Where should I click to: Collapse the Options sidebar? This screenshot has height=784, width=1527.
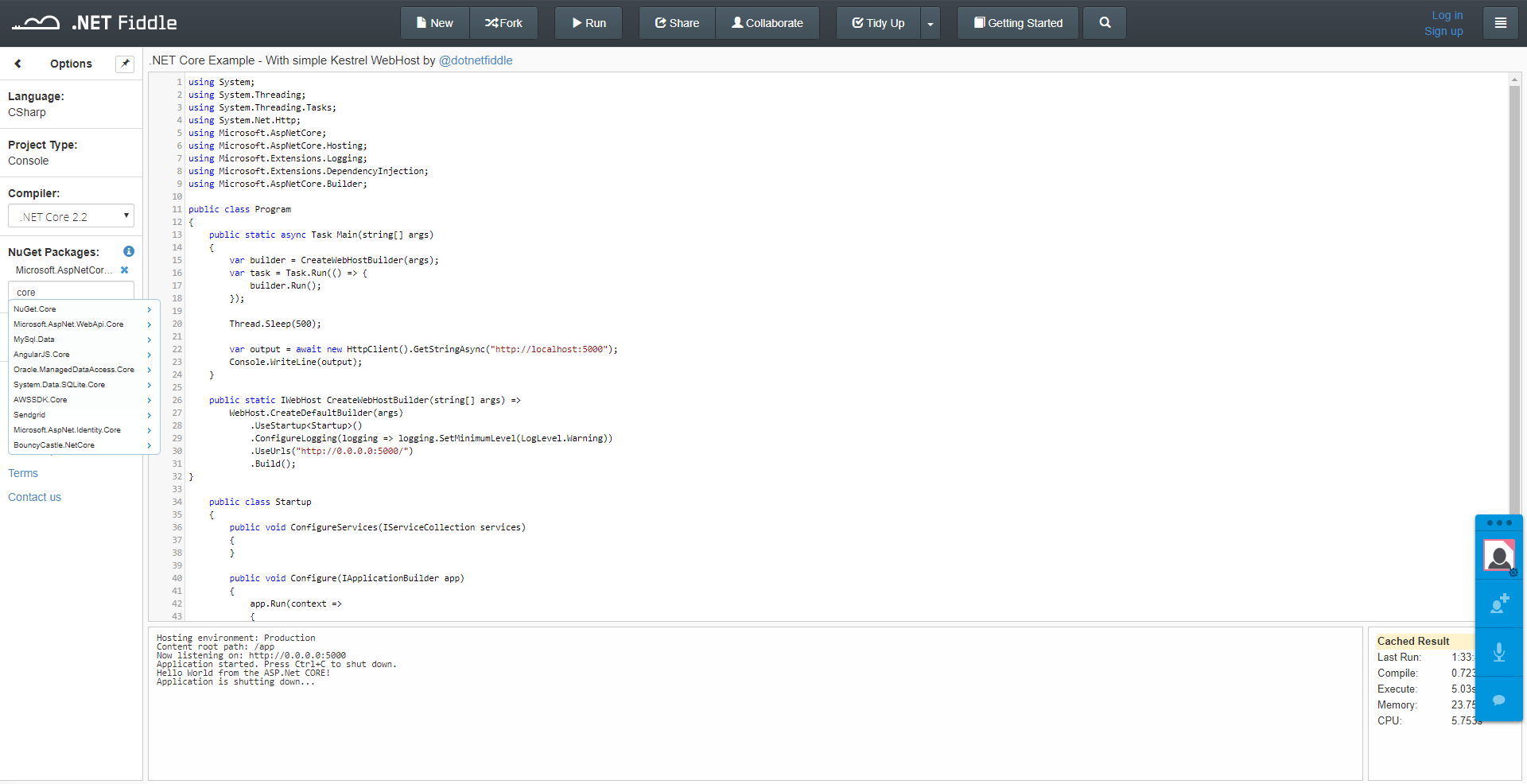17,64
